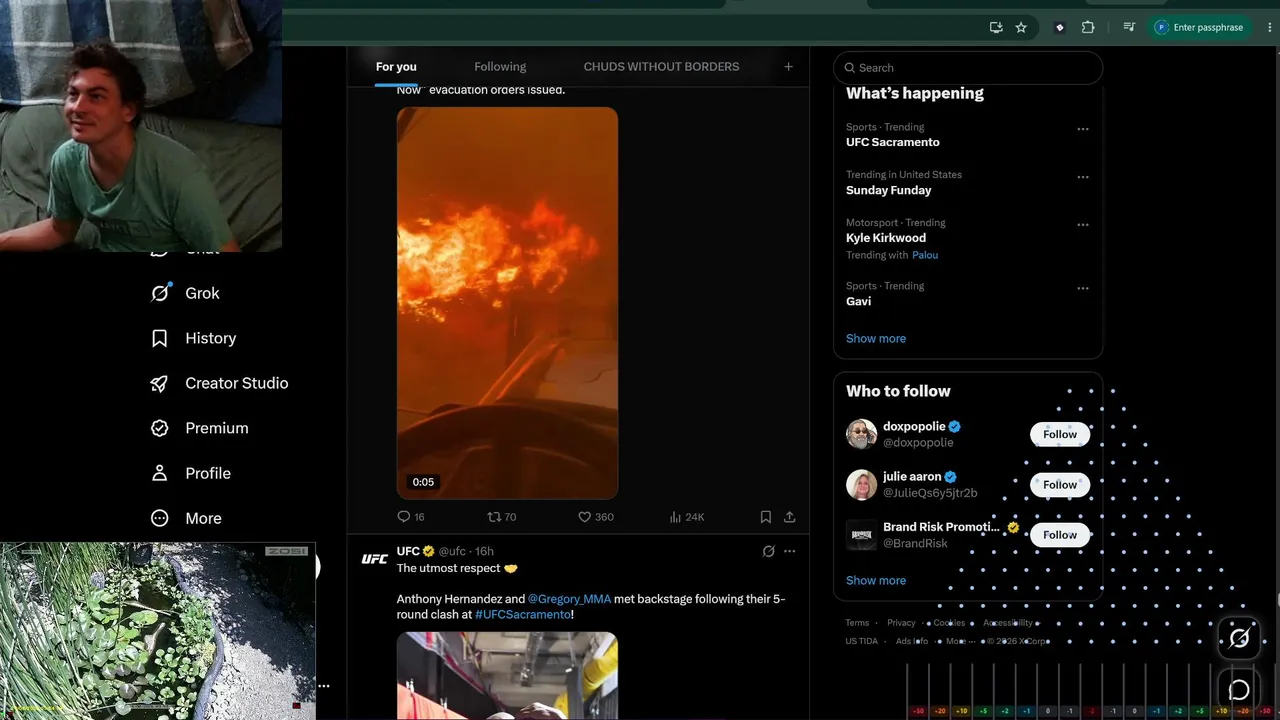This screenshot has width=1280, height=720.
Task: Open the @Gregory_MMA mention link
Action: point(569,599)
